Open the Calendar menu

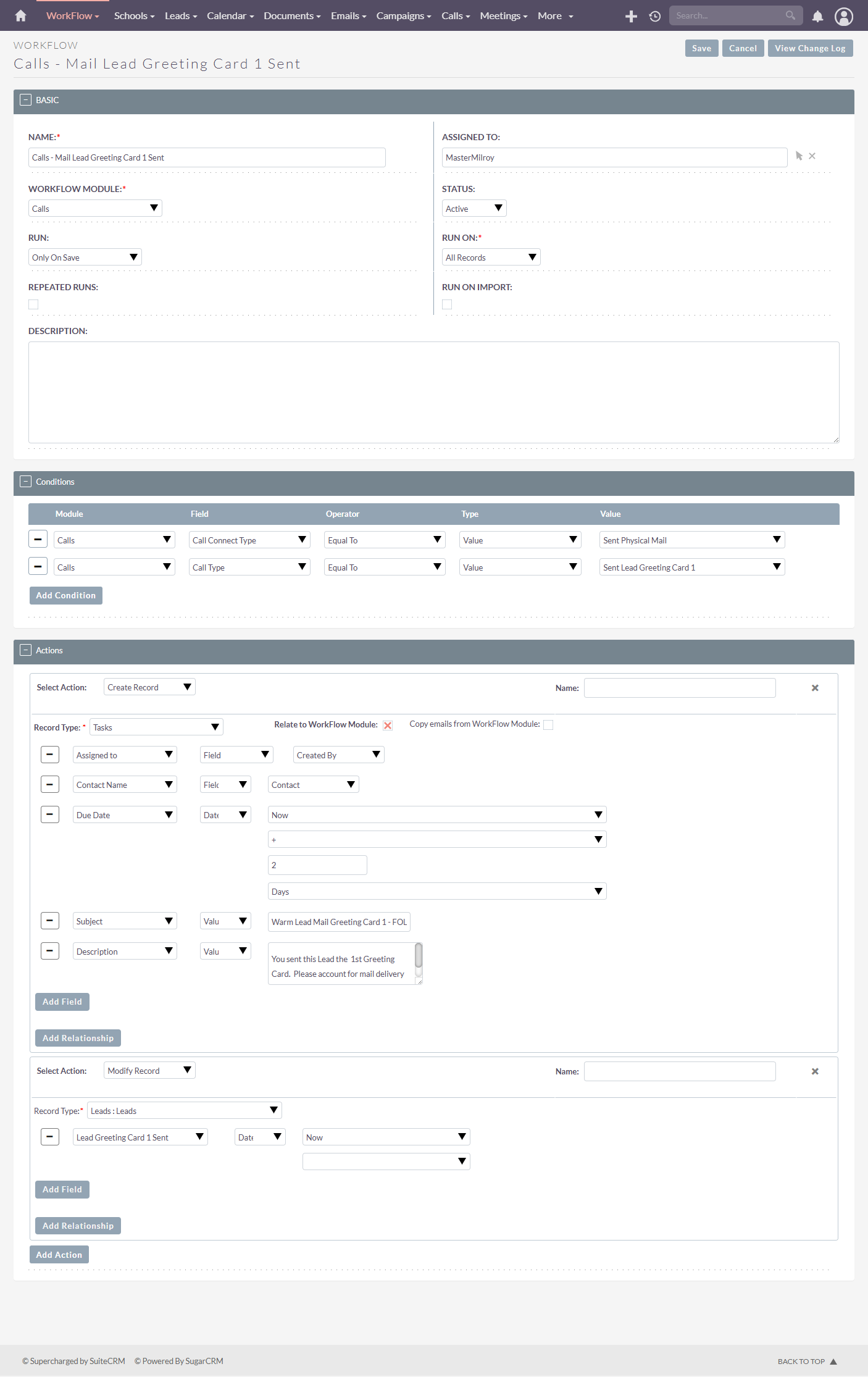[x=230, y=15]
